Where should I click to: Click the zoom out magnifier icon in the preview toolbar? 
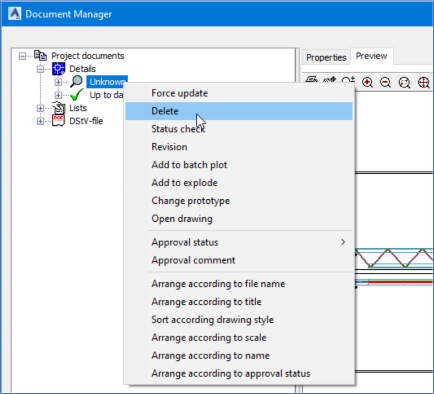385,82
